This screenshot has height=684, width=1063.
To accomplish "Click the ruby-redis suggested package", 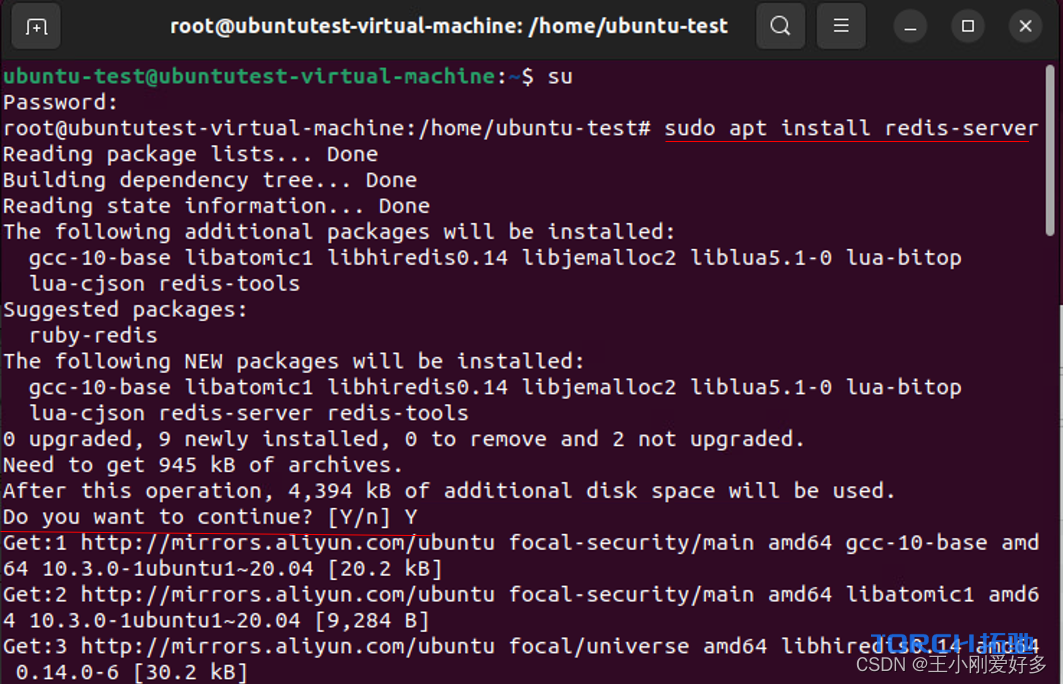I will 93,336.
